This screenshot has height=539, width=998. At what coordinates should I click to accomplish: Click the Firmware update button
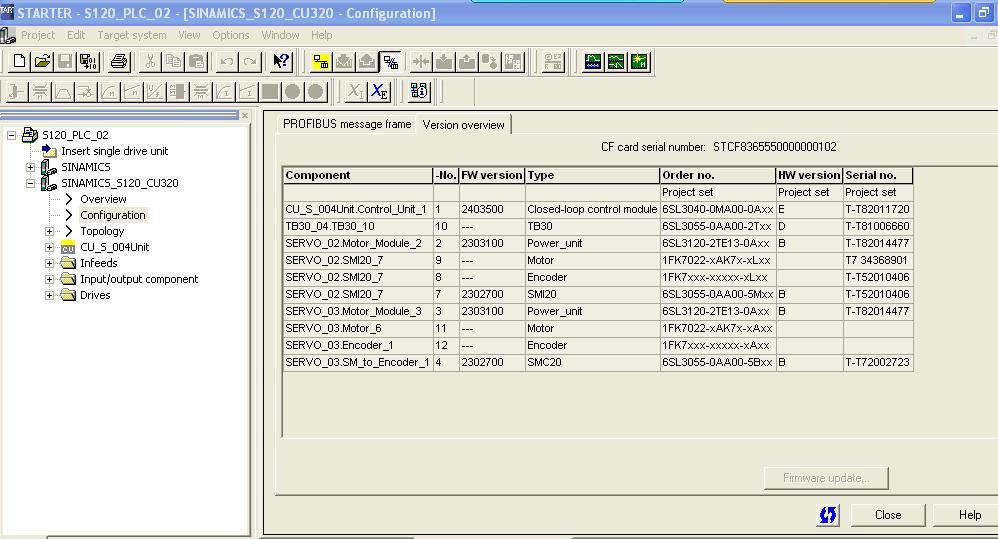pyautogui.click(x=826, y=478)
